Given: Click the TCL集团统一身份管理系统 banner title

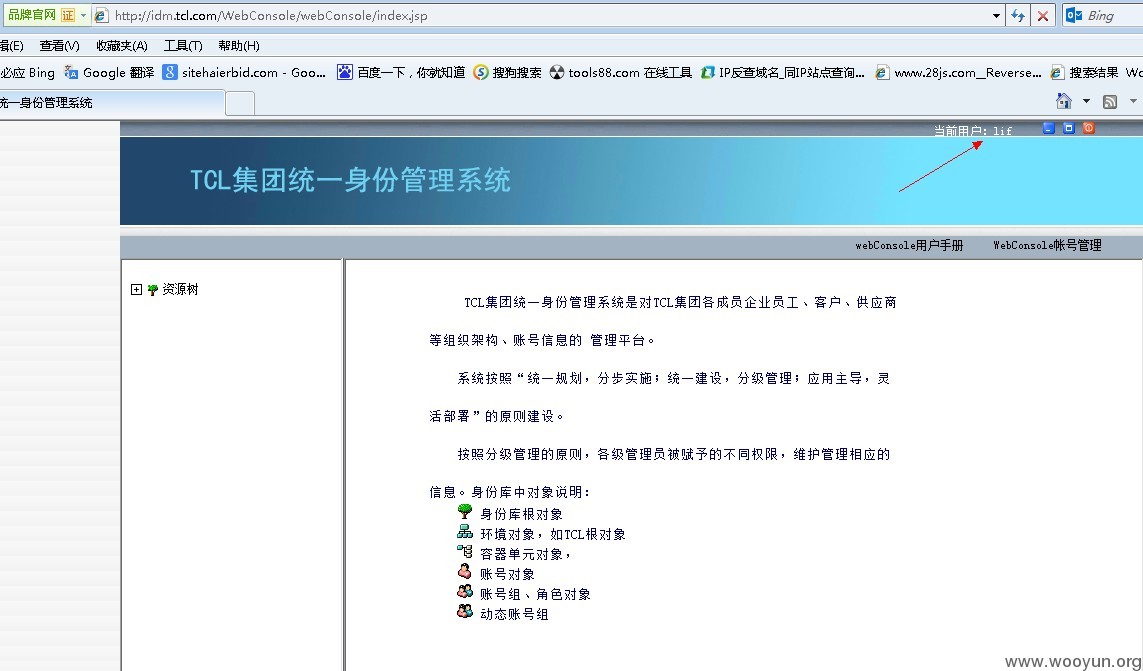Looking at the screenshot, I should coord(350,180).
